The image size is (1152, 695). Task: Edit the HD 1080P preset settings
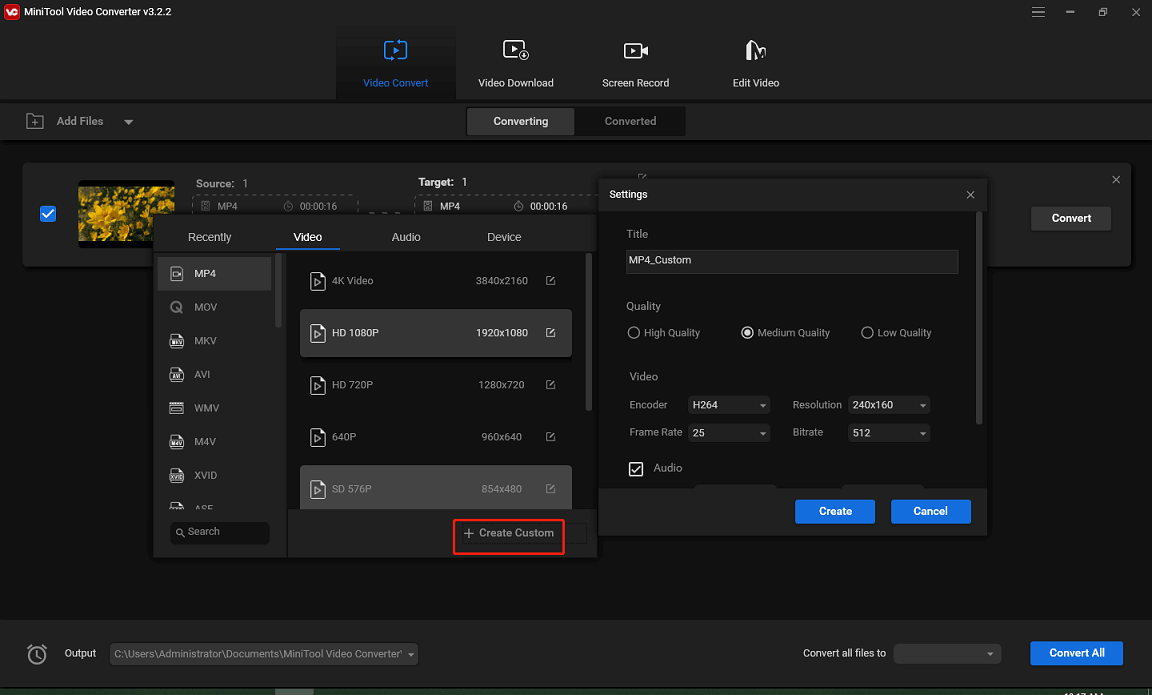coord(550,333)
